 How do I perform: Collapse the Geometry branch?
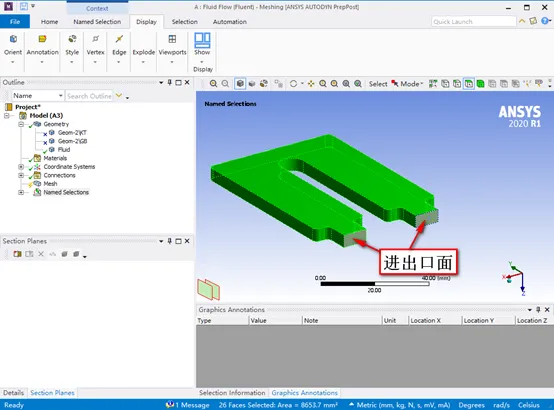(21, 124)
